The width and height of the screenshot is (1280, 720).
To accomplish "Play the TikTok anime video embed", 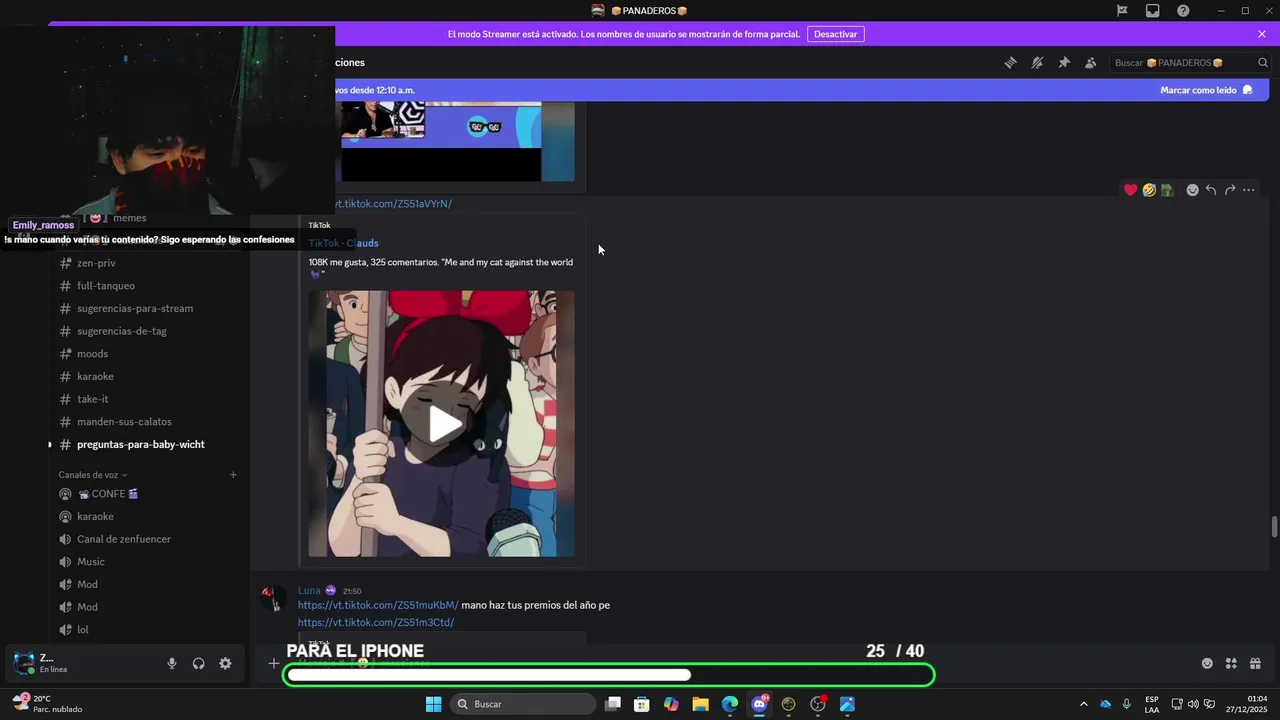I will click(x=445, y=424).
